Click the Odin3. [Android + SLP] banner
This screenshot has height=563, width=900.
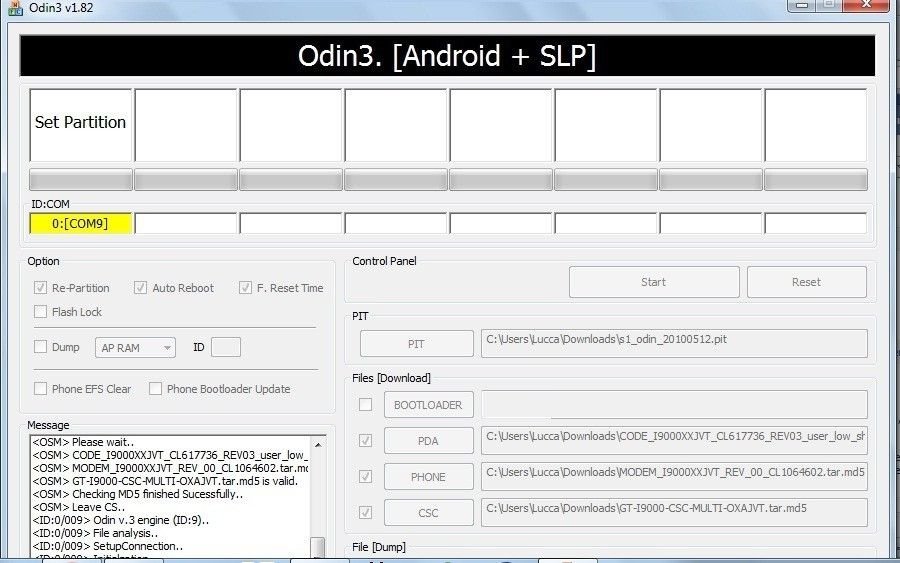tap(447, 56)
